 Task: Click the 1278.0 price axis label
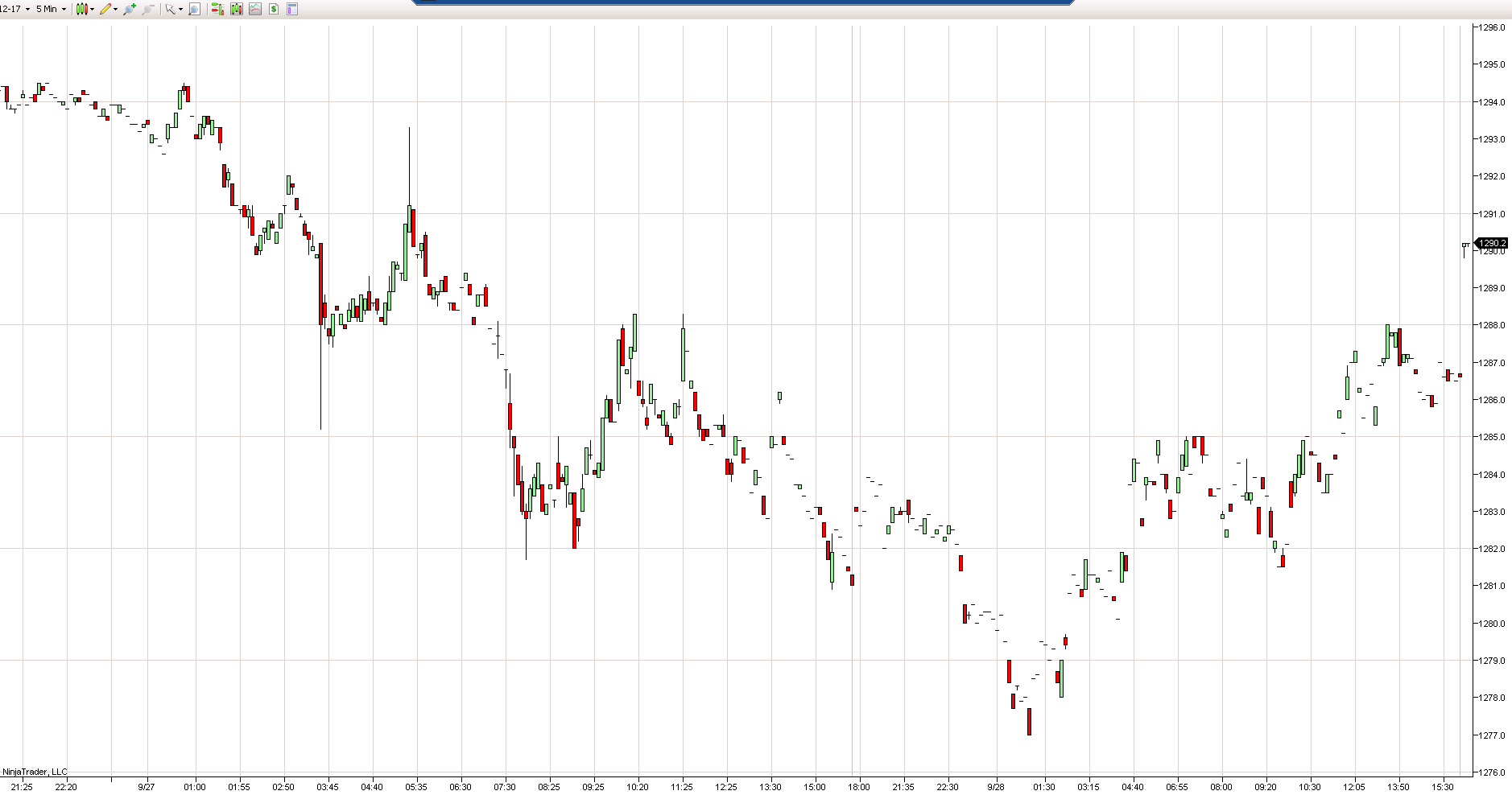1492,698
